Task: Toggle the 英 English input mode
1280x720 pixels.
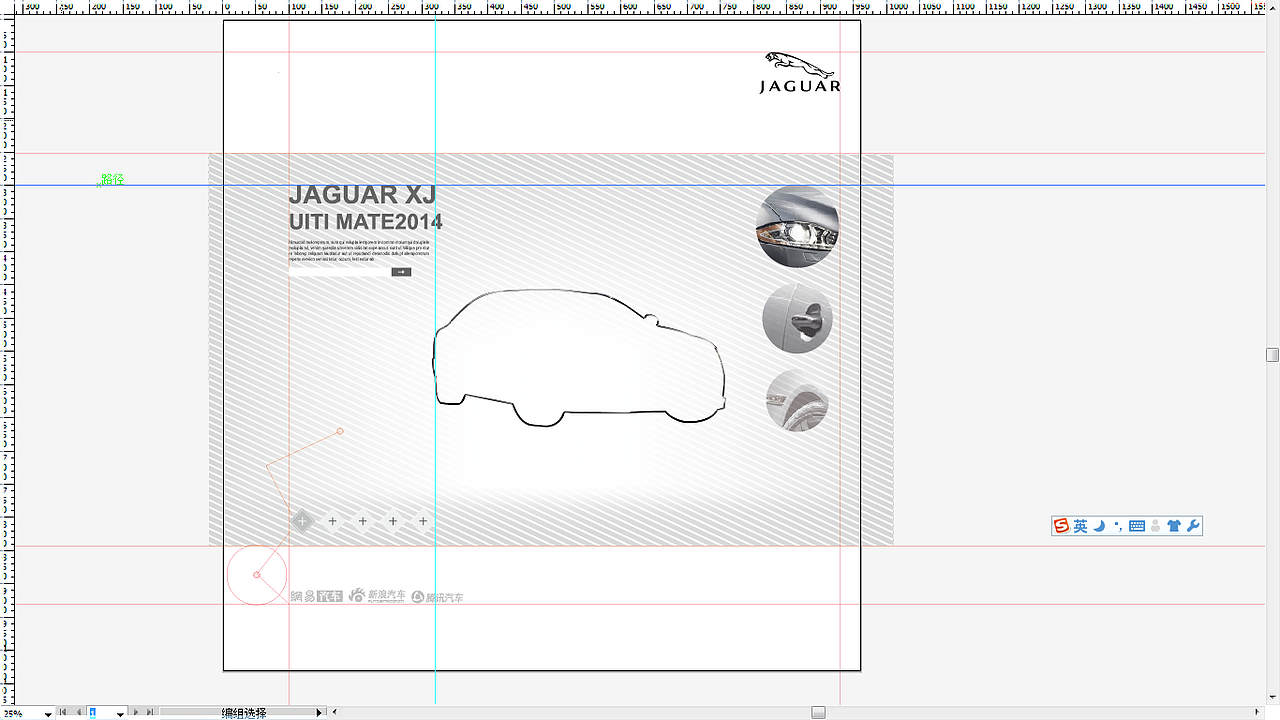Action: pos(1080,526)
